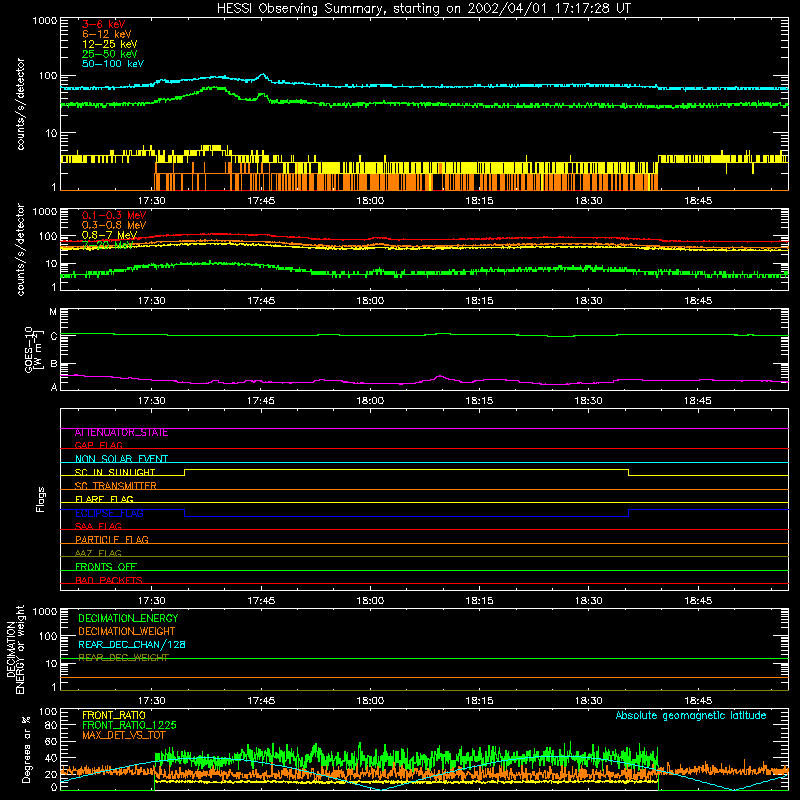Click the ECLIPSE_FLAG label
Screen dimensions: 800x800
[109, 513]
